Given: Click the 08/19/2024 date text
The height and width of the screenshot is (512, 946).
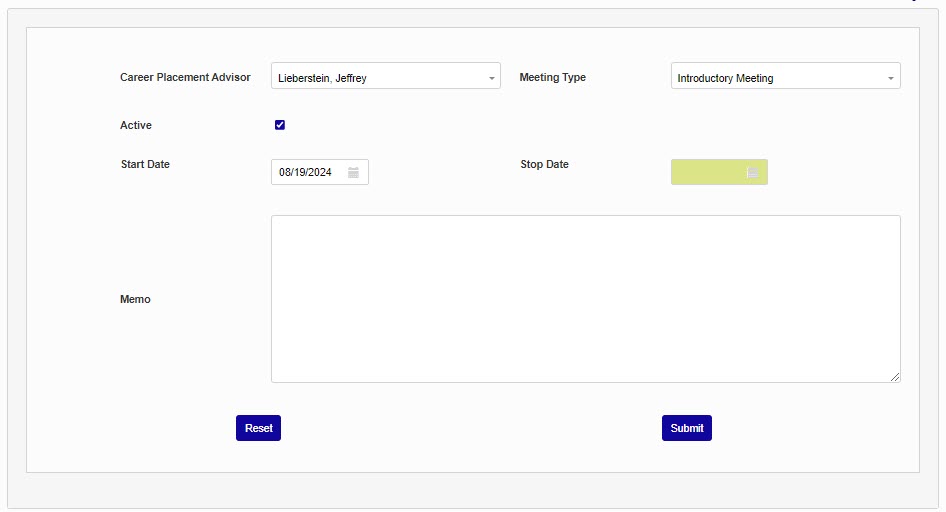Looking at the screenshot, I should (x=305, y=172).
